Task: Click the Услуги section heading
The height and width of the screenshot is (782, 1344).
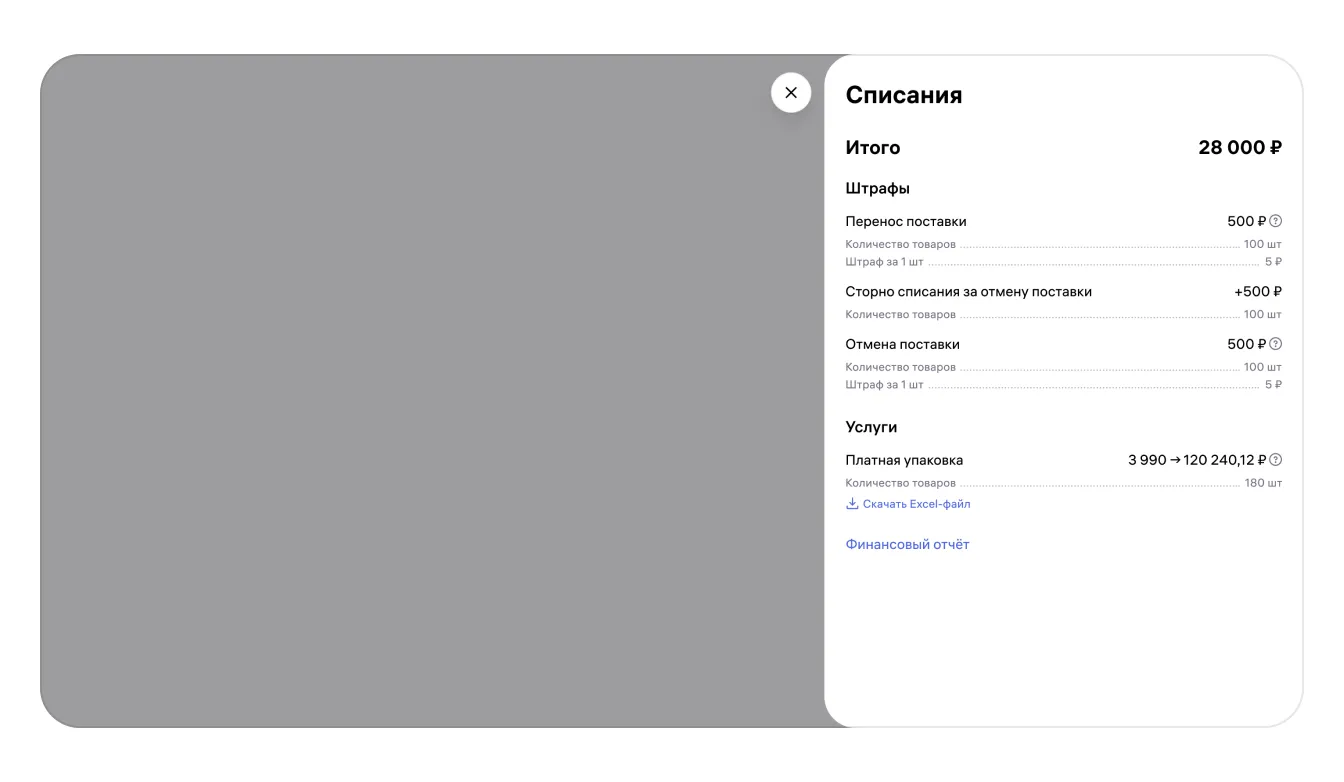Action: 872,427
